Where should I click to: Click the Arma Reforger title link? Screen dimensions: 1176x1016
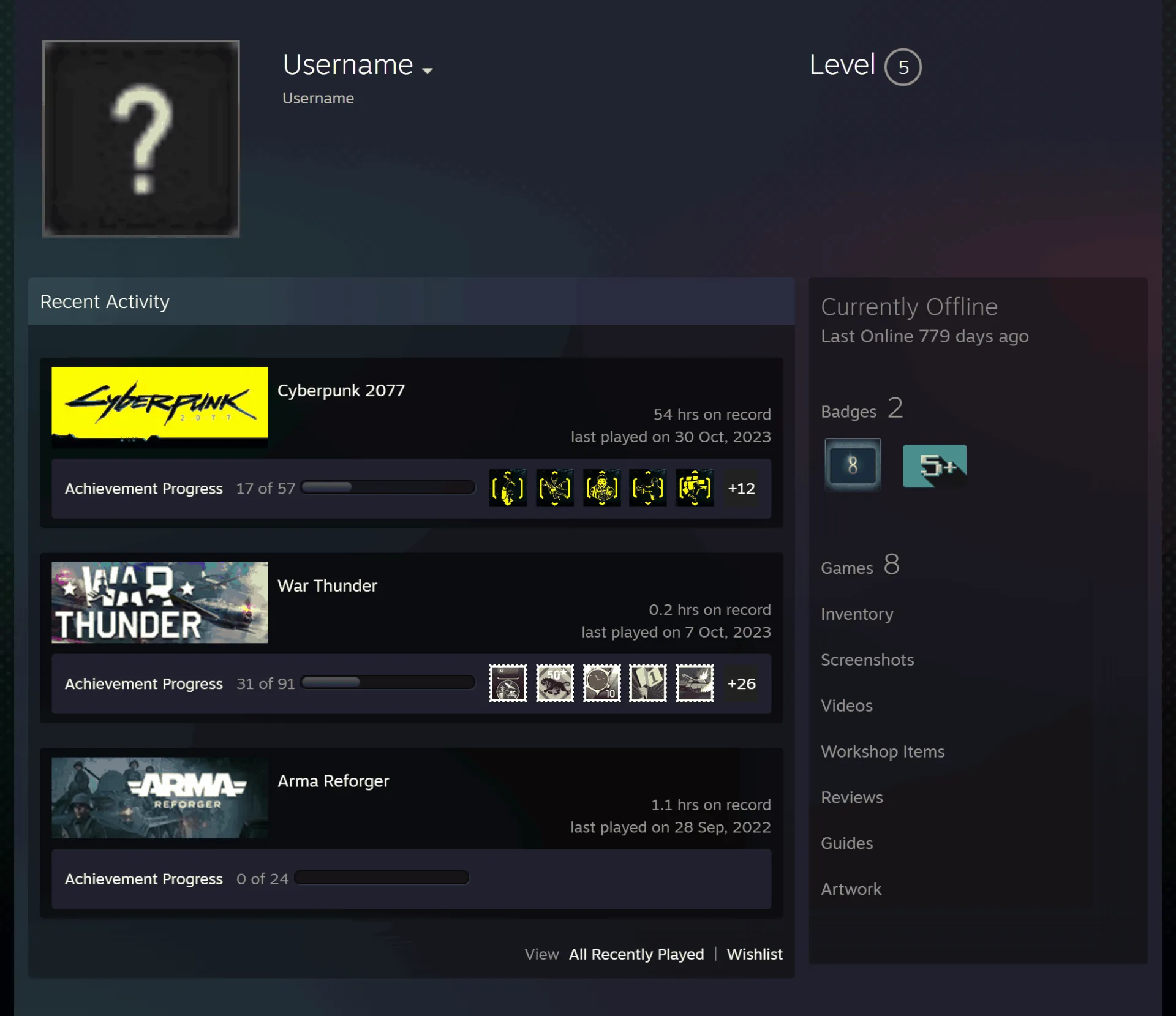tap(333, 781)
